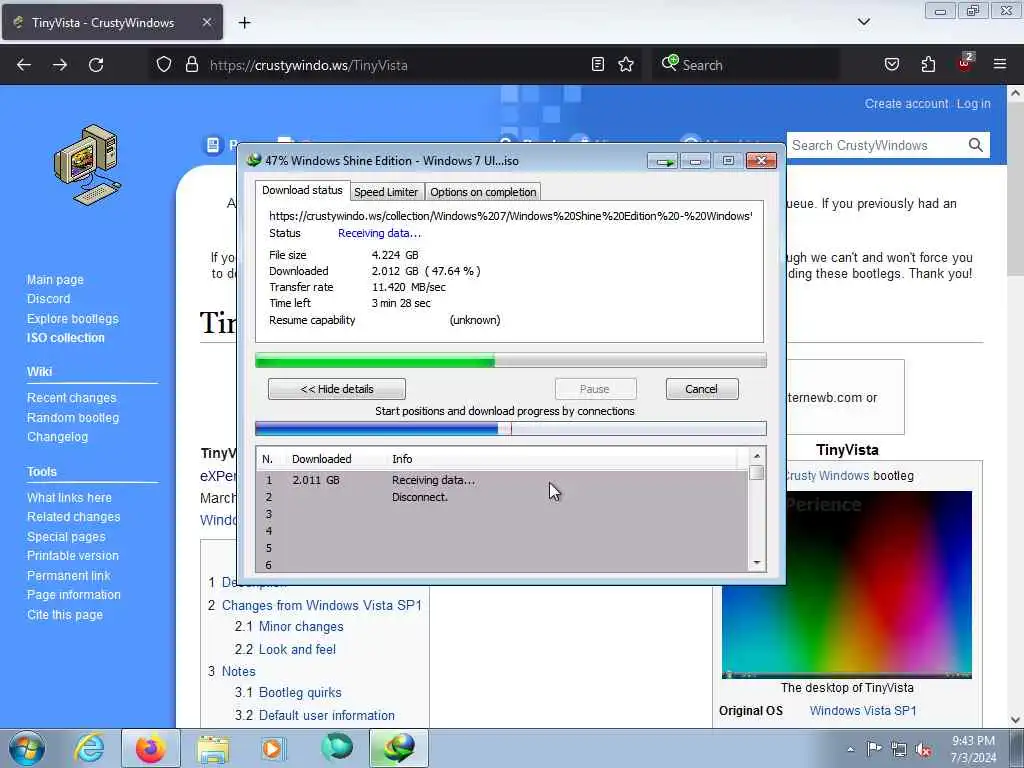
Task: Cancel the Windows Shine Edition download
Action: pyautogui.click(x=702, y=389)
